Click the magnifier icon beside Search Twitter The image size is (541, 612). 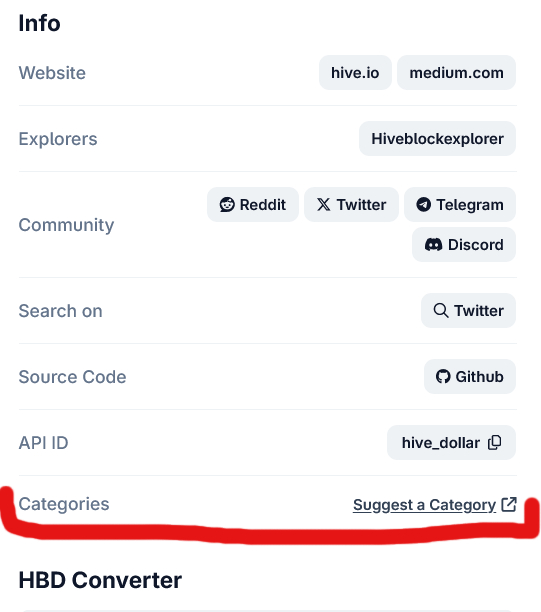coord(441,311)
